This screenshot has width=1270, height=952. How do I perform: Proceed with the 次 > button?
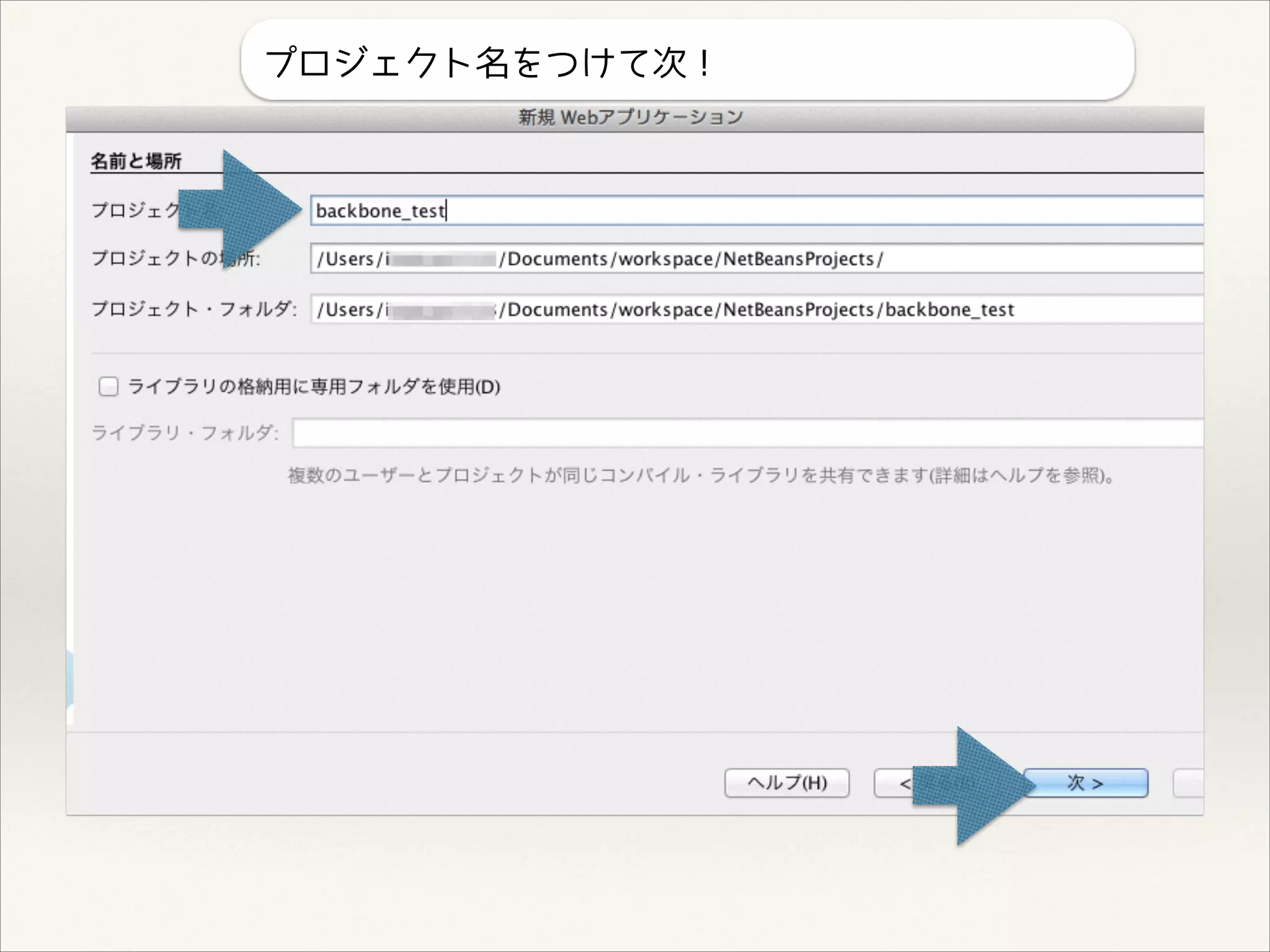1085,783
